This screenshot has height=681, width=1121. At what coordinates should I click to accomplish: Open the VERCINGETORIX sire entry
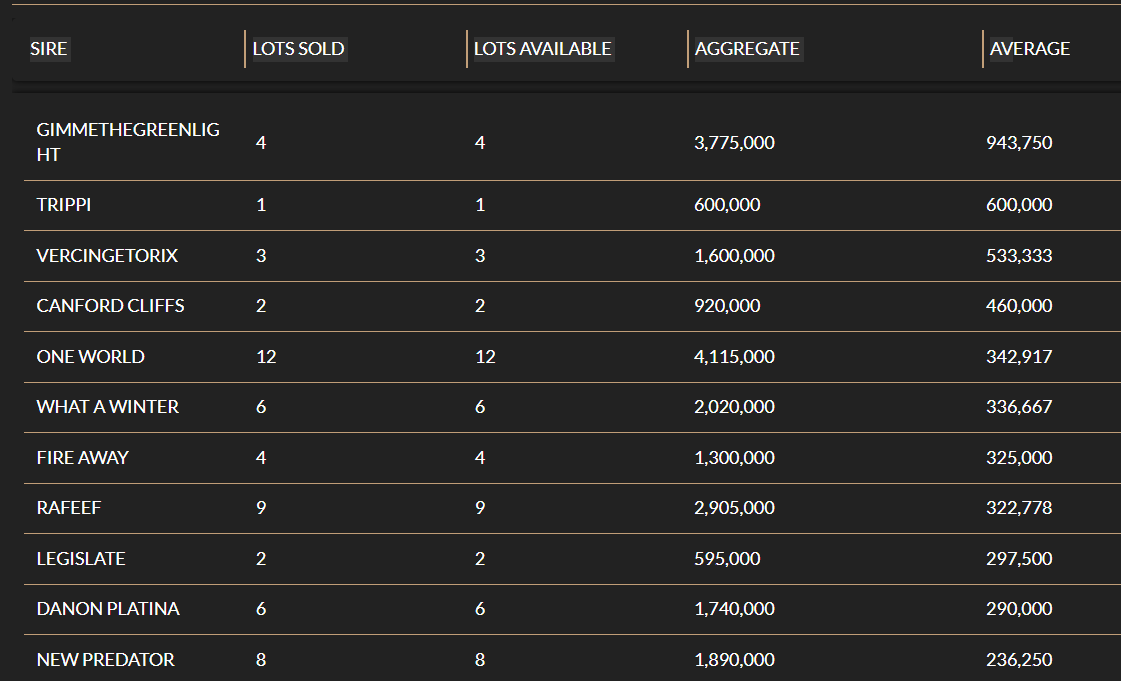tap(107, 256)
